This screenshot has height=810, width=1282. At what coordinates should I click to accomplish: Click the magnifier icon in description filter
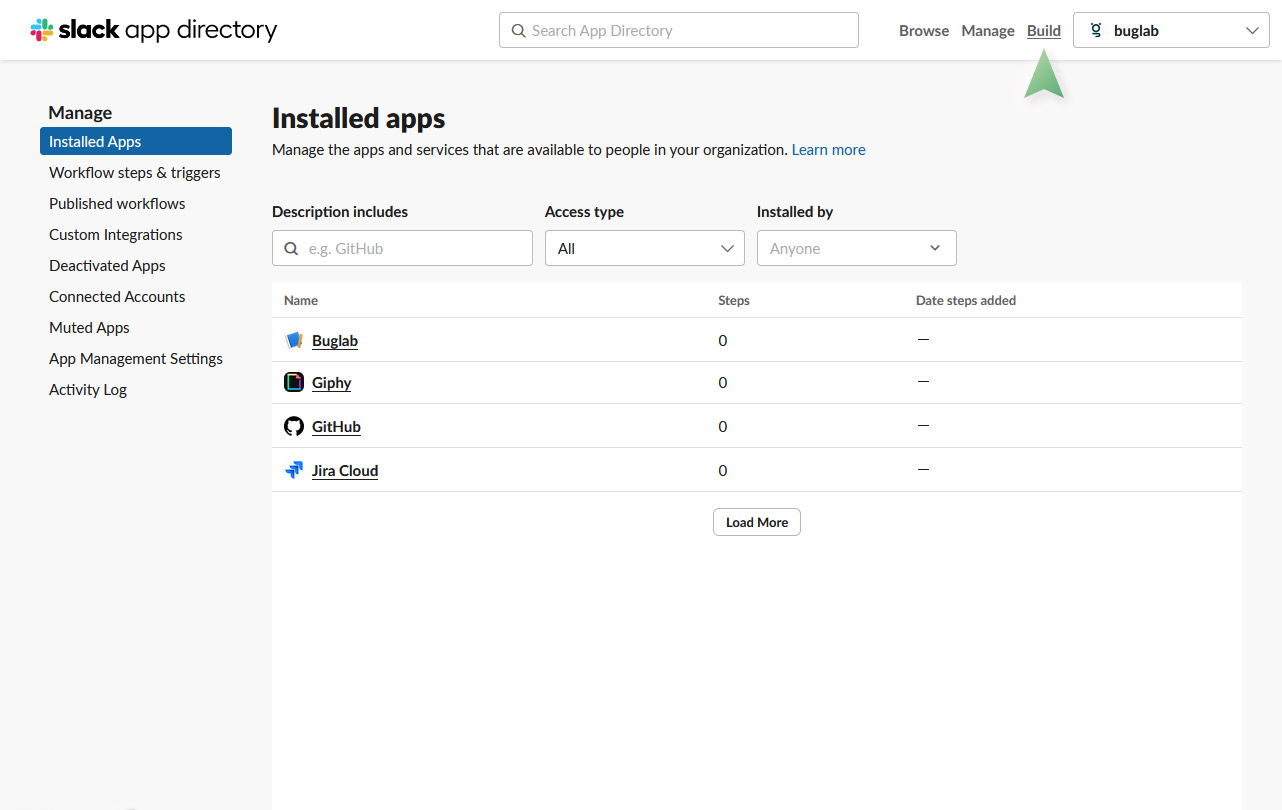tap(291, 249)
